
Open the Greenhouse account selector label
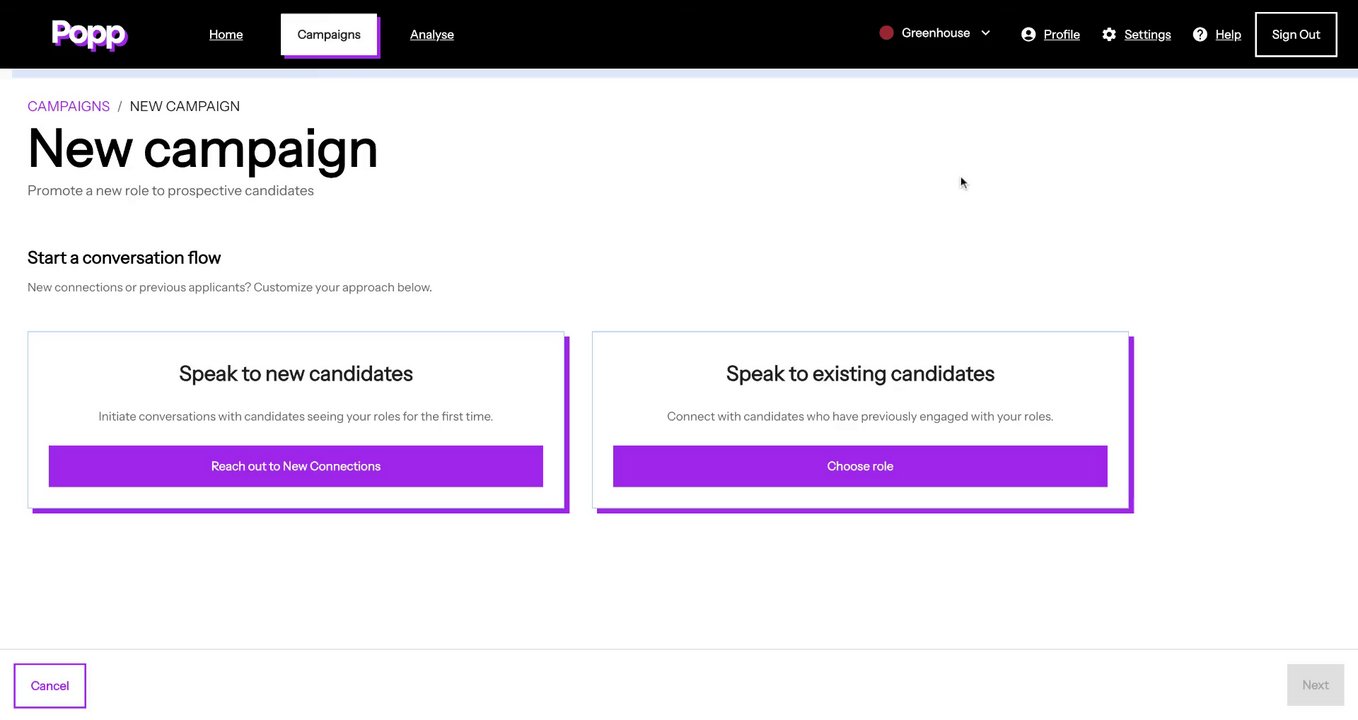pos(935,33)
